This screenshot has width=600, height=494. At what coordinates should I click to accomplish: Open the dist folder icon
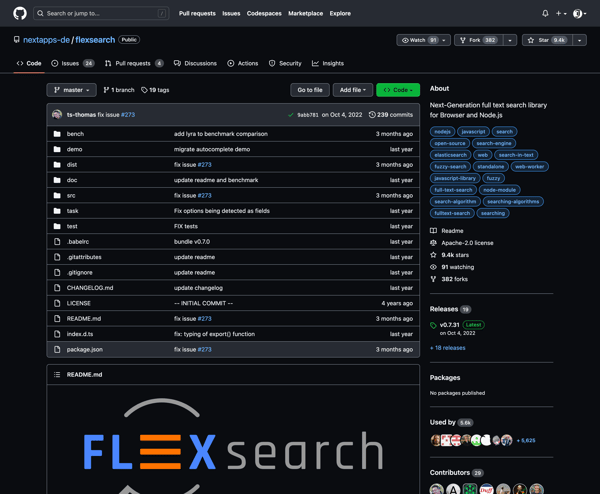[x=57, y=165]
